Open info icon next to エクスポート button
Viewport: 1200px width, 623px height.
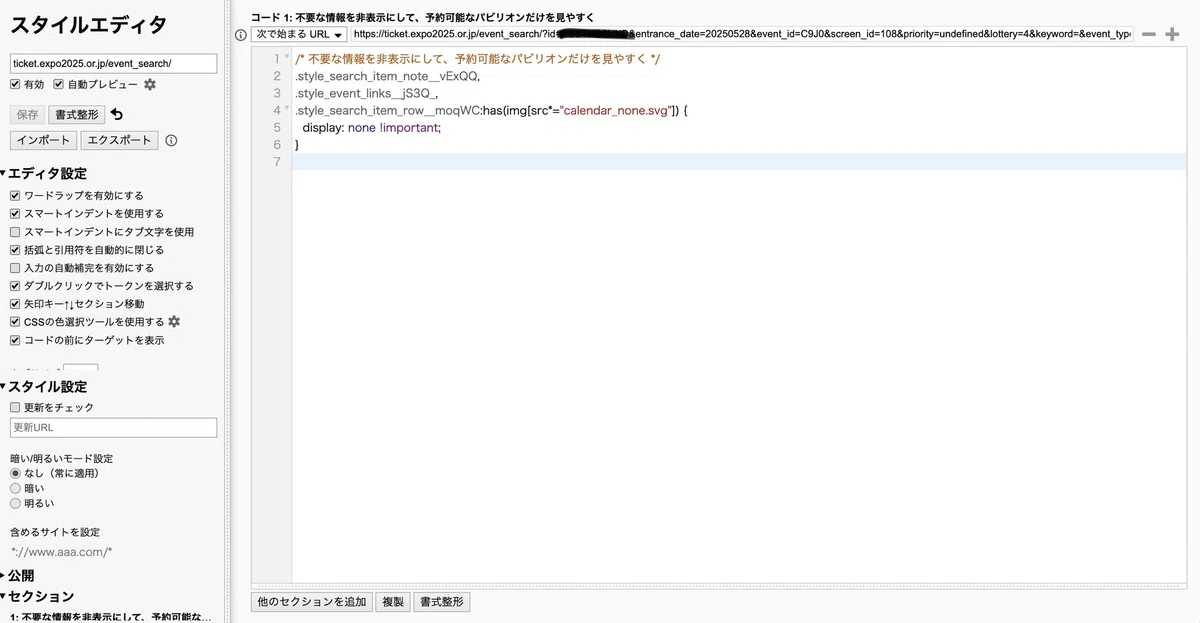171,141
